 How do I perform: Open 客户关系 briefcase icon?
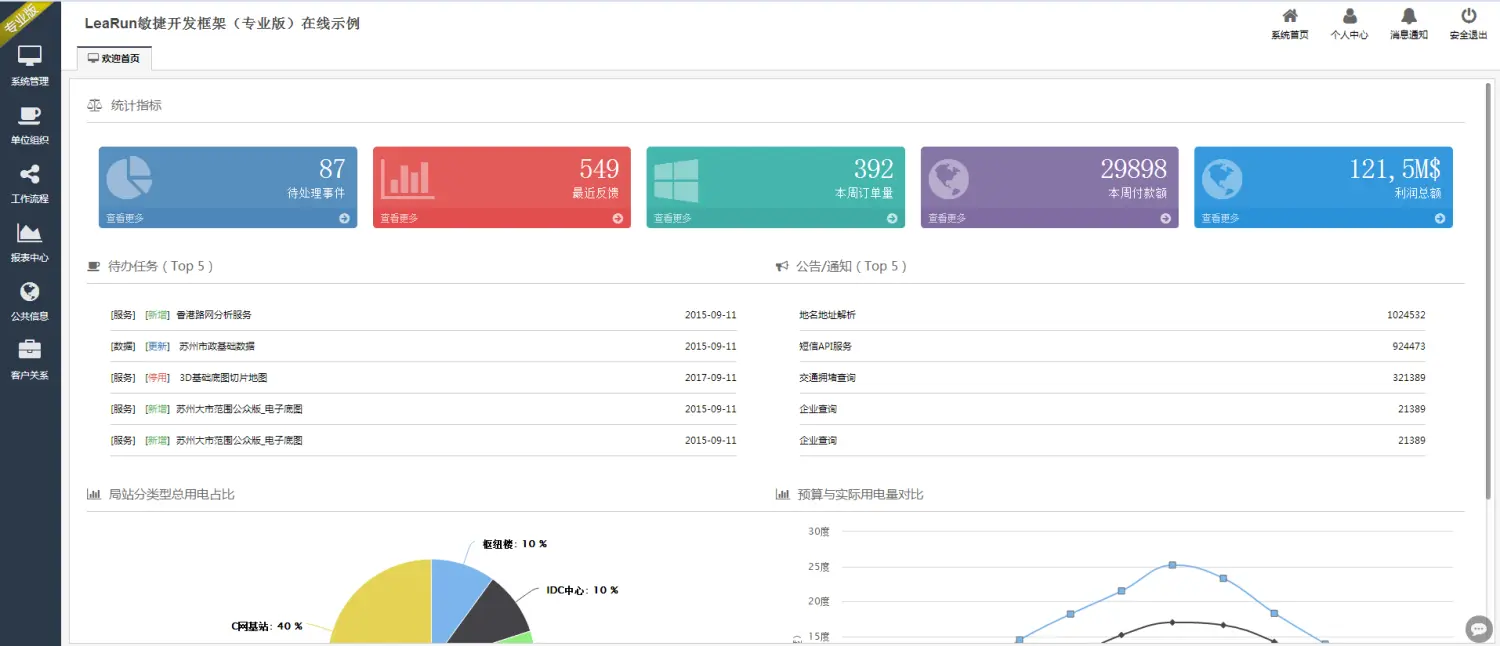pos(30,350)
